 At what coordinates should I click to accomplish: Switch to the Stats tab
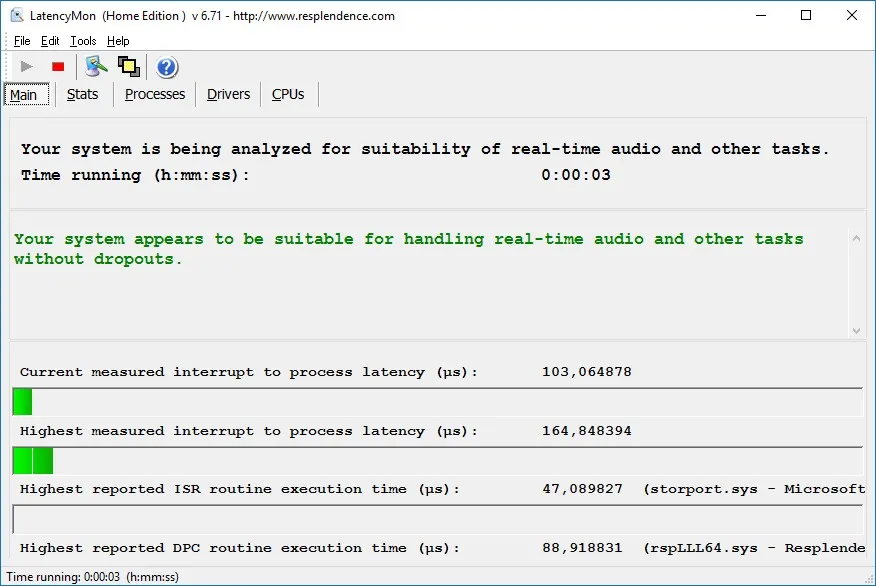(82, 94)
